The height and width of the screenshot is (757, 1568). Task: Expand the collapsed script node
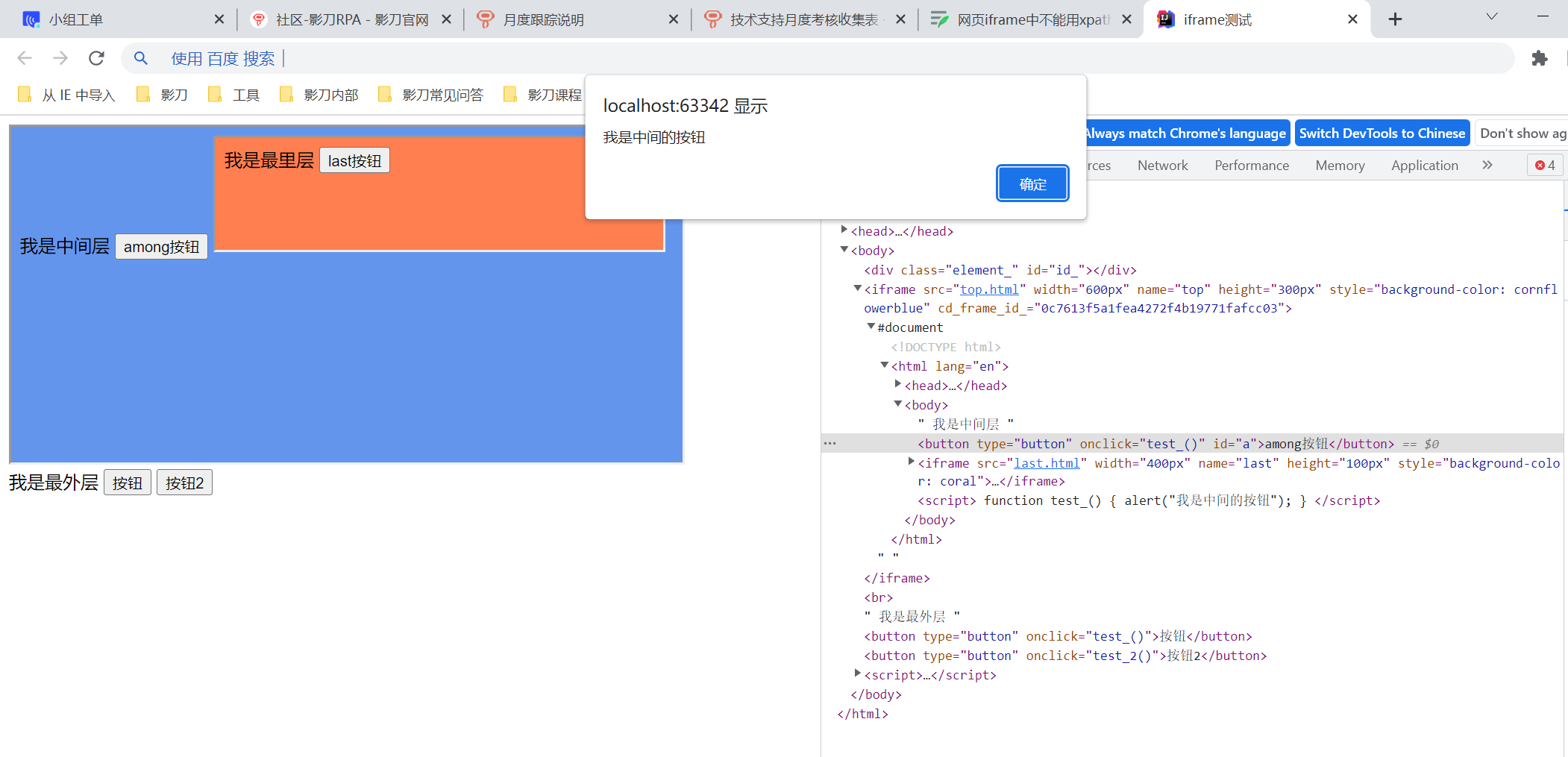(858, 674)
